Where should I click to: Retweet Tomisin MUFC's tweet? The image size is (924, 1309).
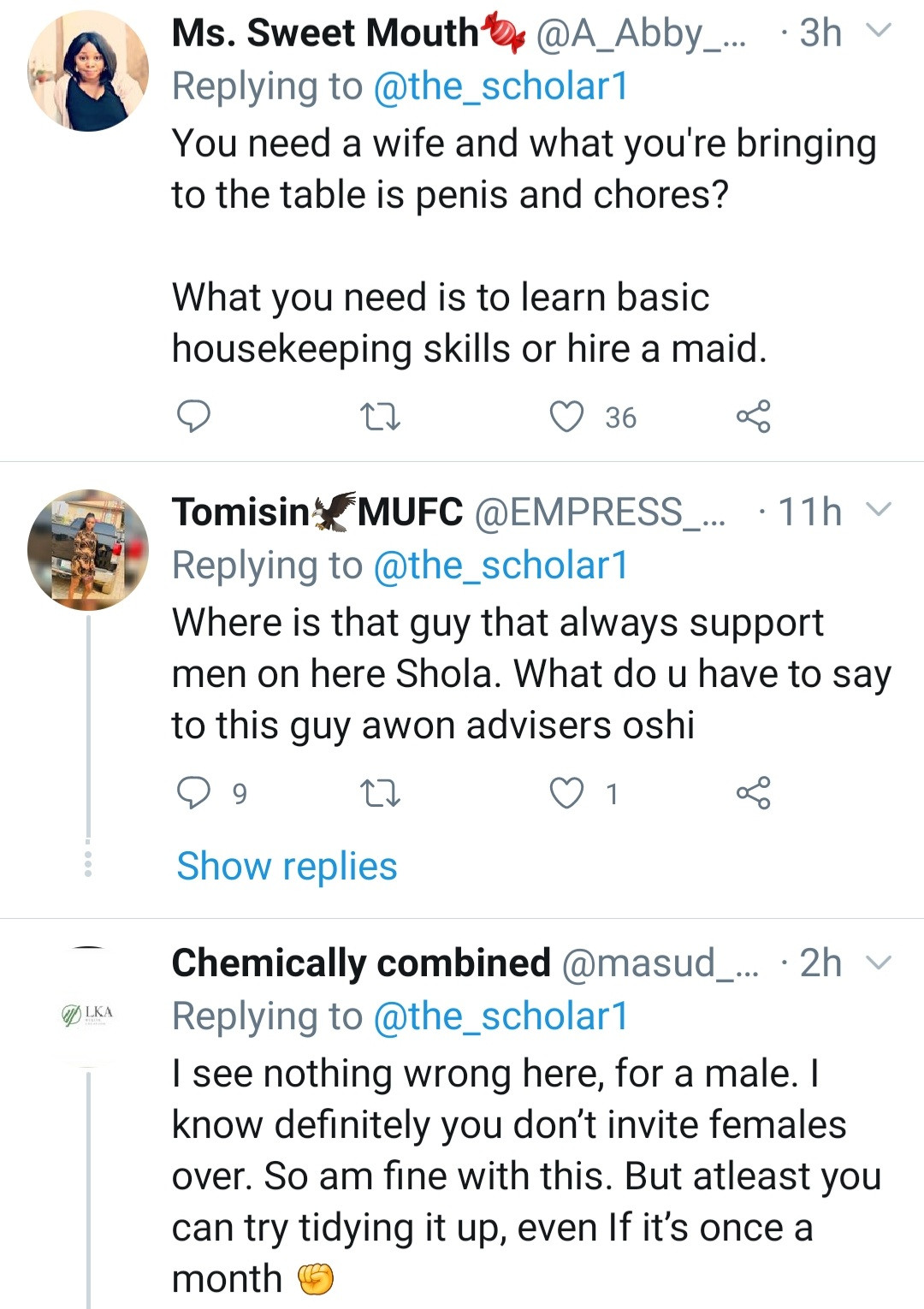[x=380, y=794]
